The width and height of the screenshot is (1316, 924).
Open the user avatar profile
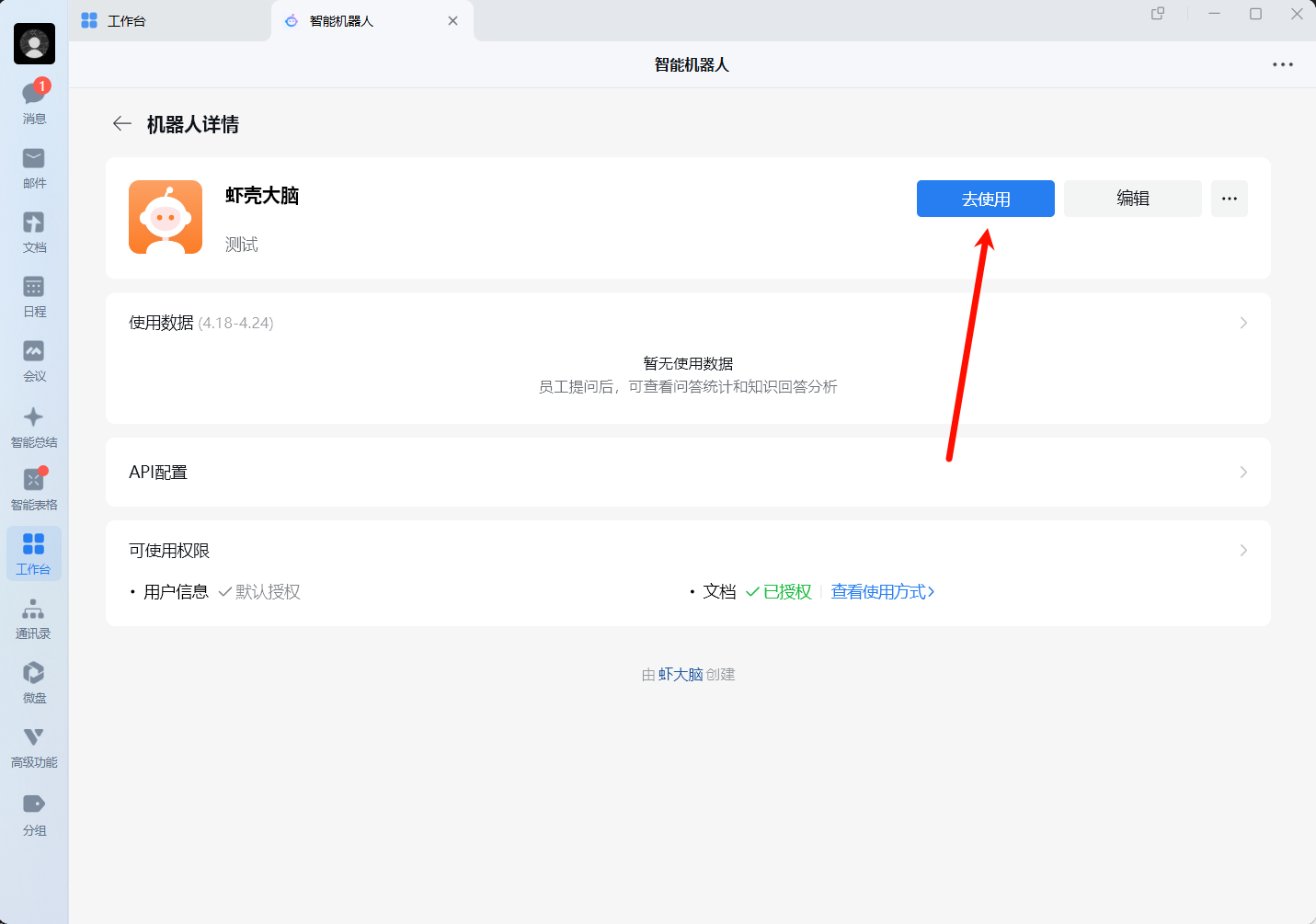(x=34, y=43)
